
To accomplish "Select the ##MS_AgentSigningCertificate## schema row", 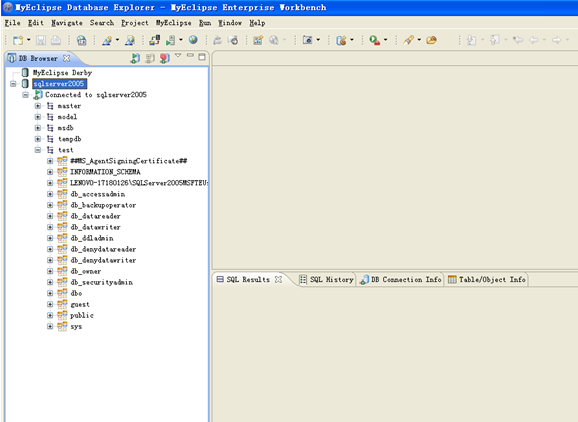I will (x=129, y=161).
